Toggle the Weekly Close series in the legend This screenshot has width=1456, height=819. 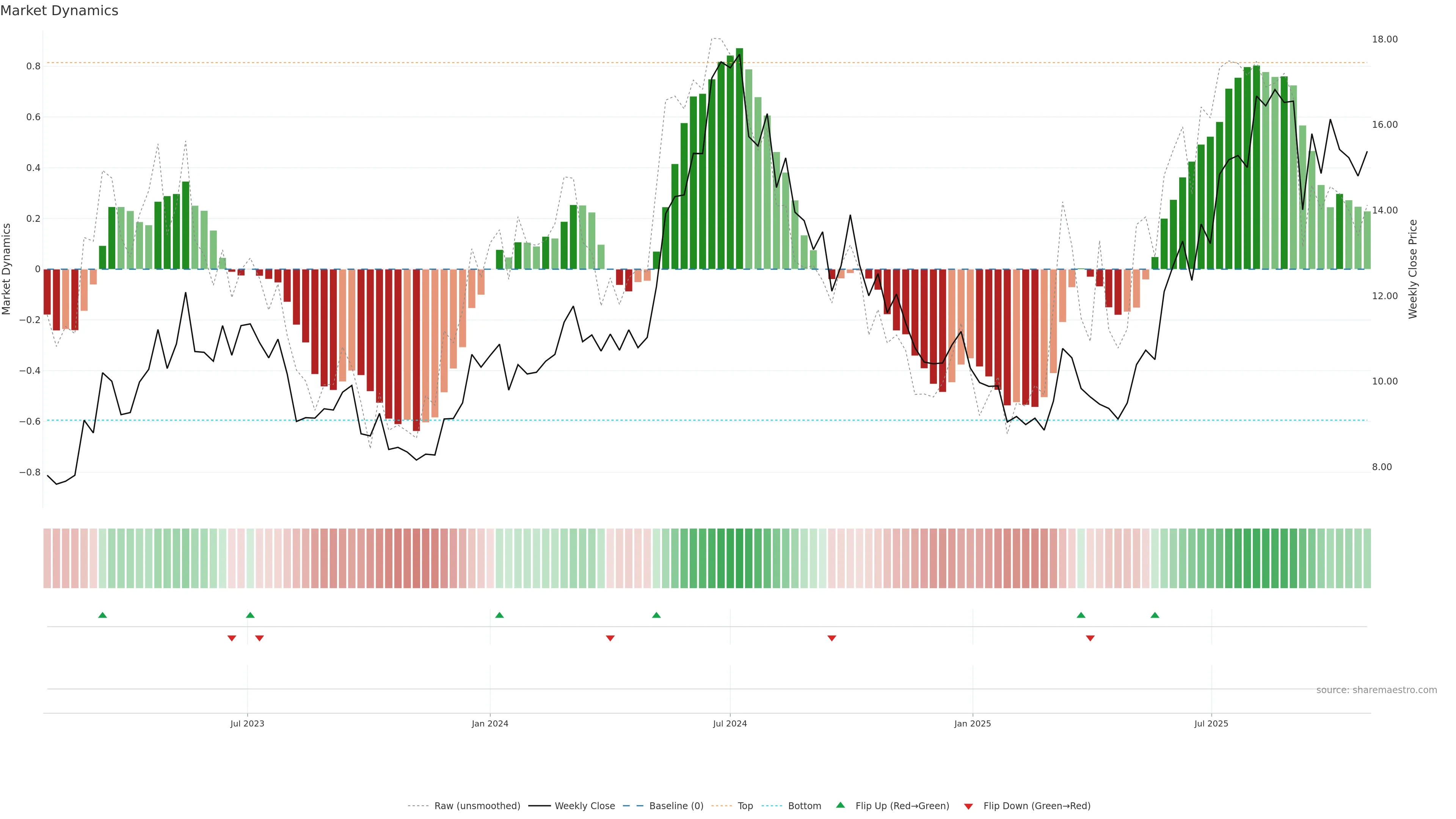pos(584,805)
